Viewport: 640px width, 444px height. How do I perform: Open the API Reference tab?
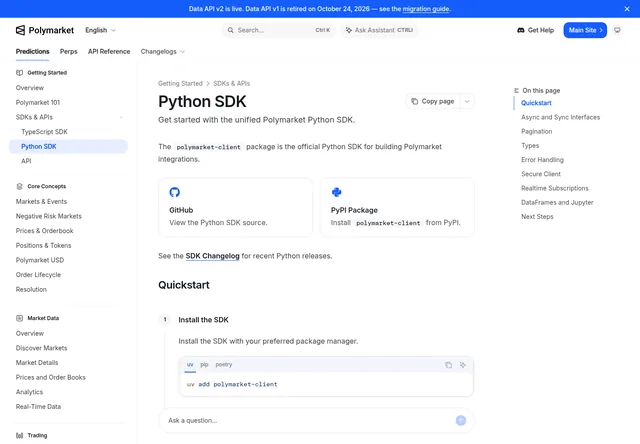[x=109, y=51]
